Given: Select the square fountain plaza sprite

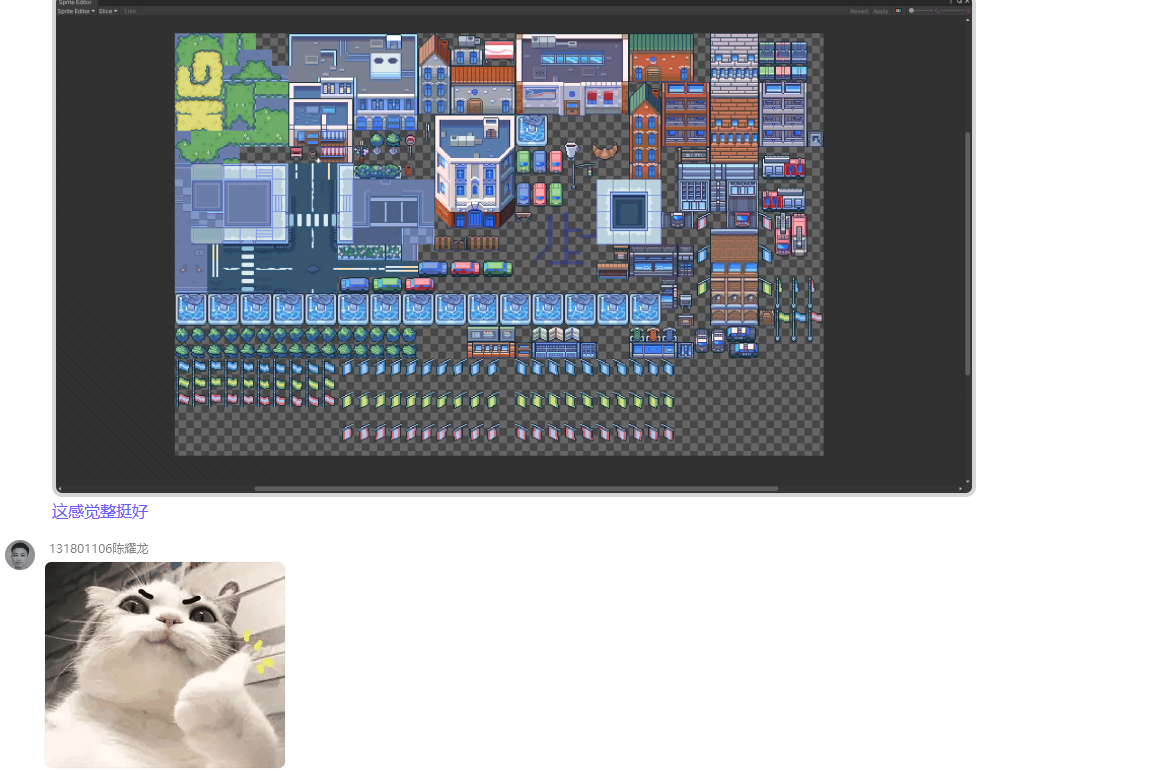Looking at the screenshot, I should [x=628, y=211].
